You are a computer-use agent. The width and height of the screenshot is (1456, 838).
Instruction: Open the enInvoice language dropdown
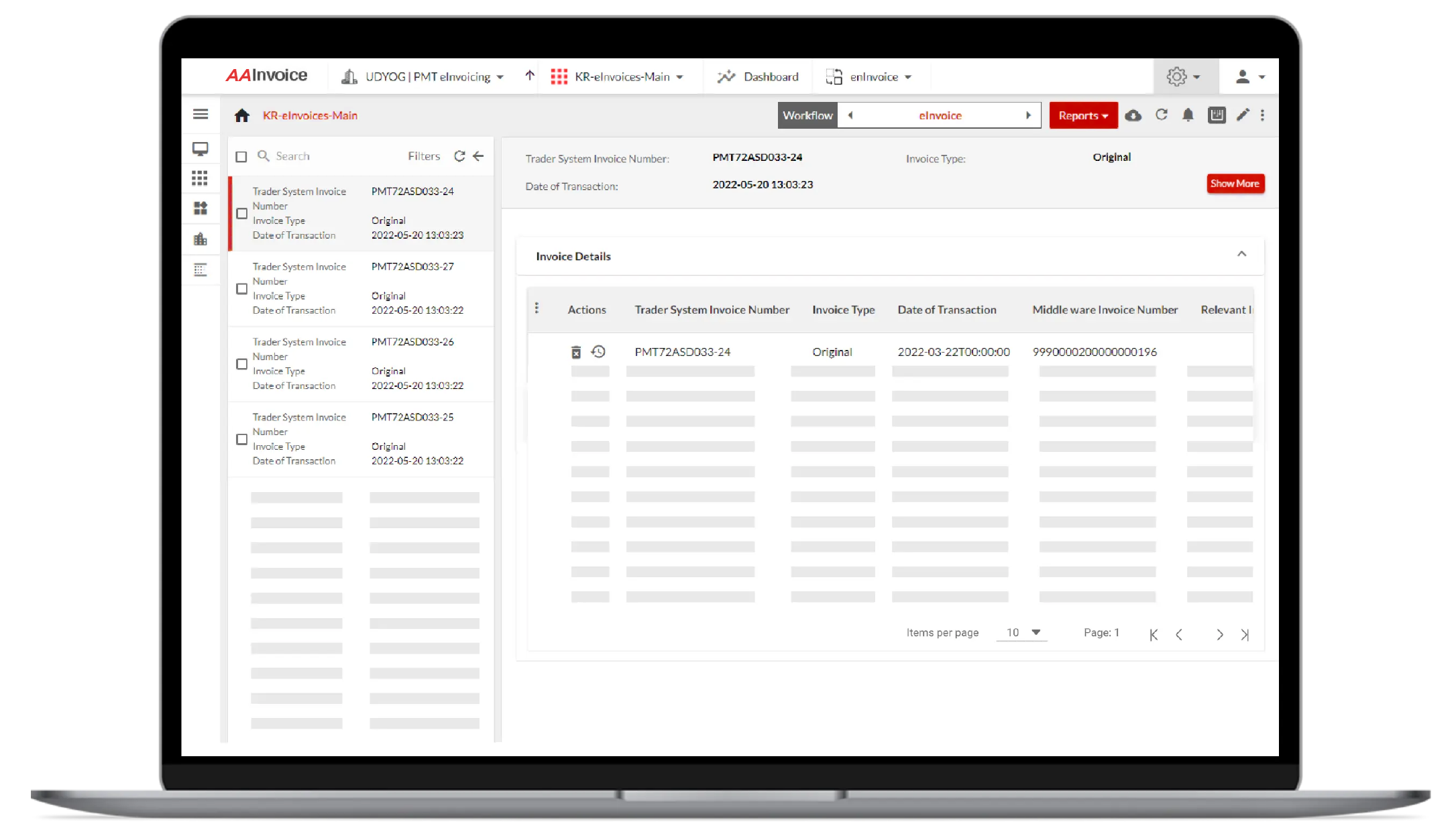[869, 77]
